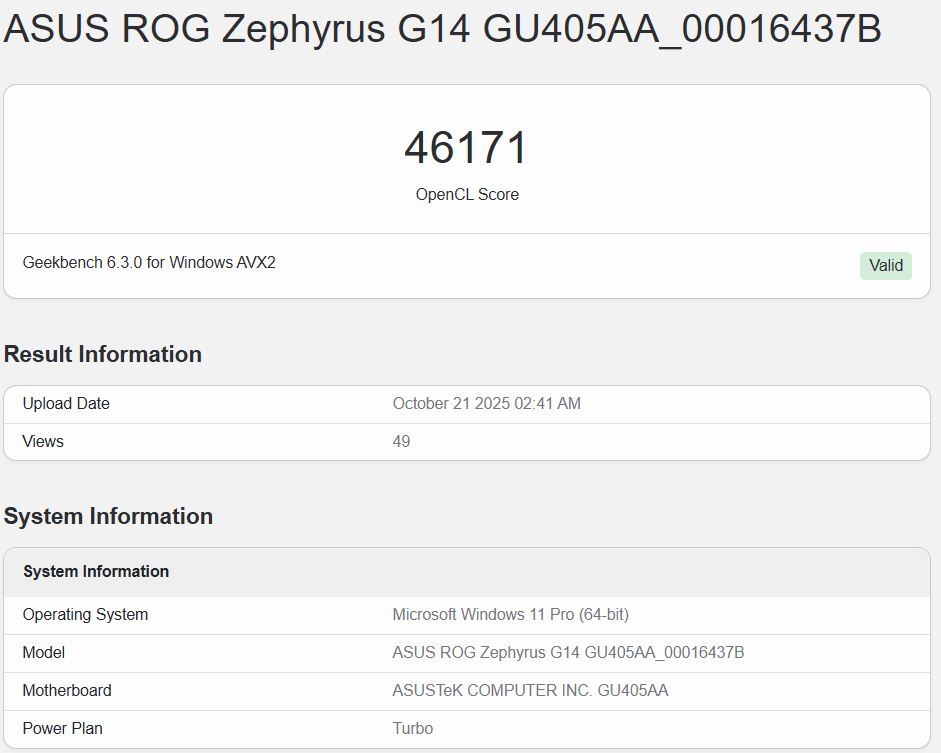Select the Motherboard row label
Image resolution: width=941 pixels, height=753 pixels.
67,691
